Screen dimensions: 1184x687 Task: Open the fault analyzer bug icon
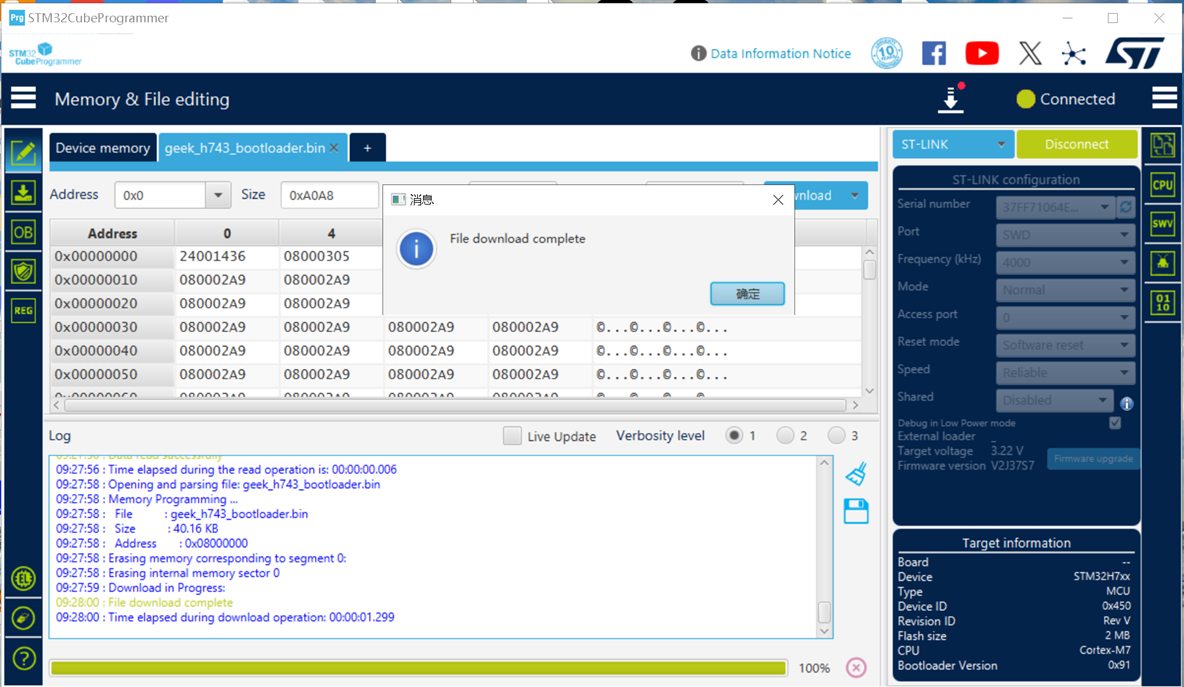(1163, 263)
